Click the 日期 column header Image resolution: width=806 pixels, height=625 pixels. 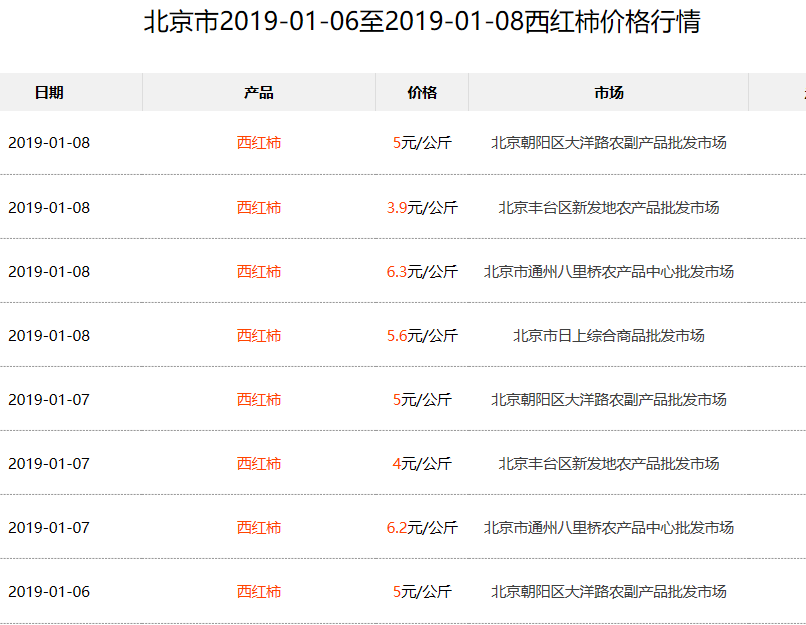49,93
